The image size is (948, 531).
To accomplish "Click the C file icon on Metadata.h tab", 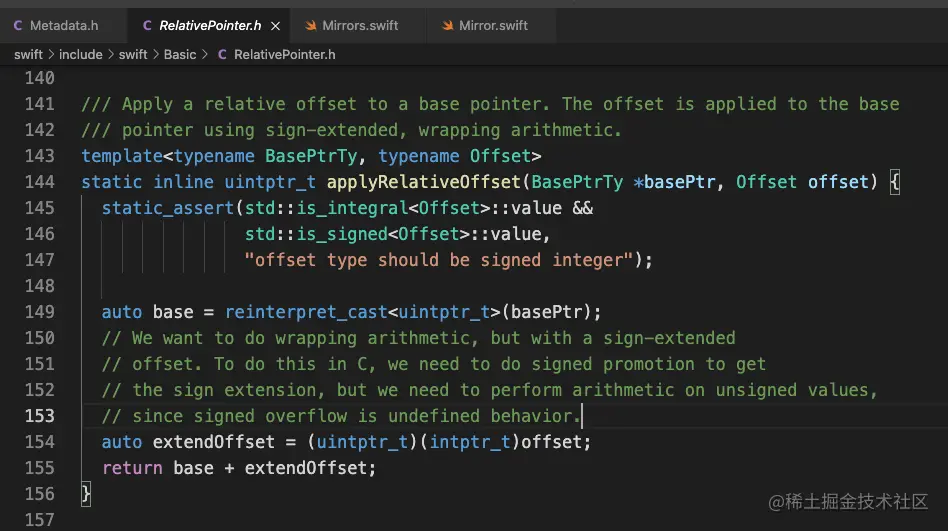I will [18, 25].
